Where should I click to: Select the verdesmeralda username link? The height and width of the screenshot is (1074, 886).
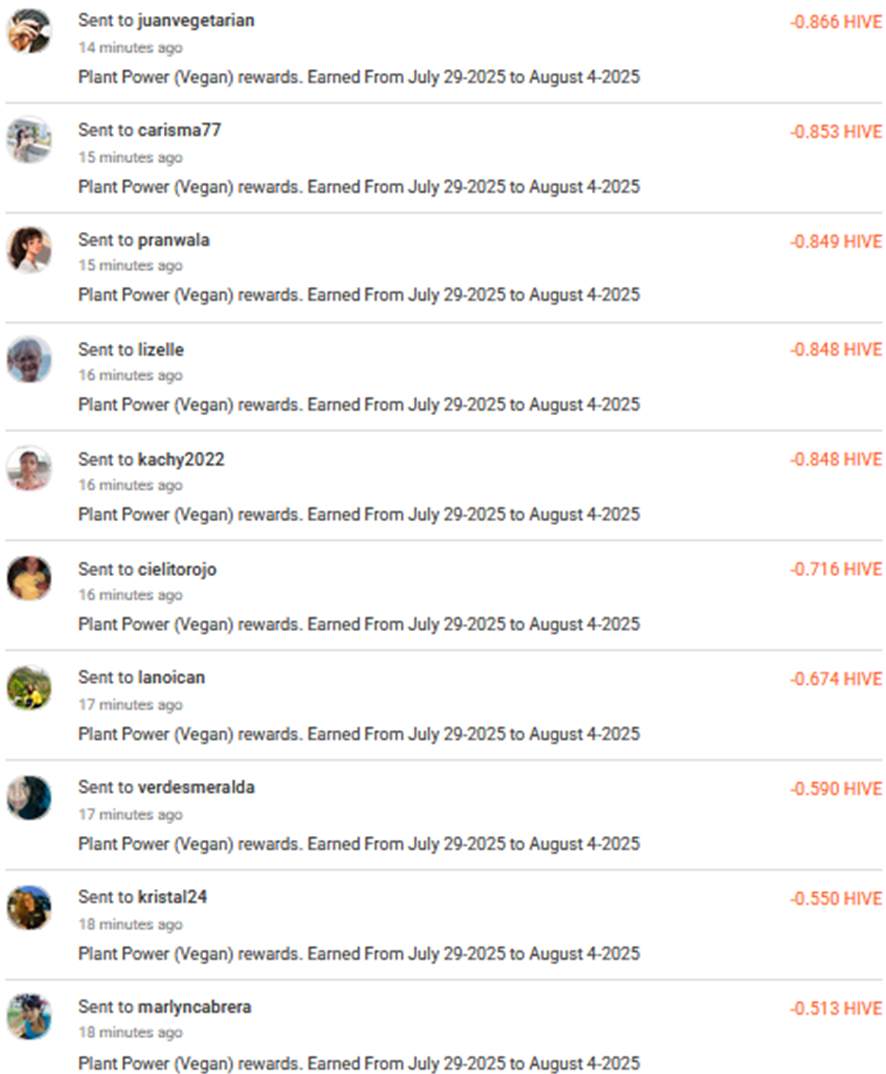point(196,787)
